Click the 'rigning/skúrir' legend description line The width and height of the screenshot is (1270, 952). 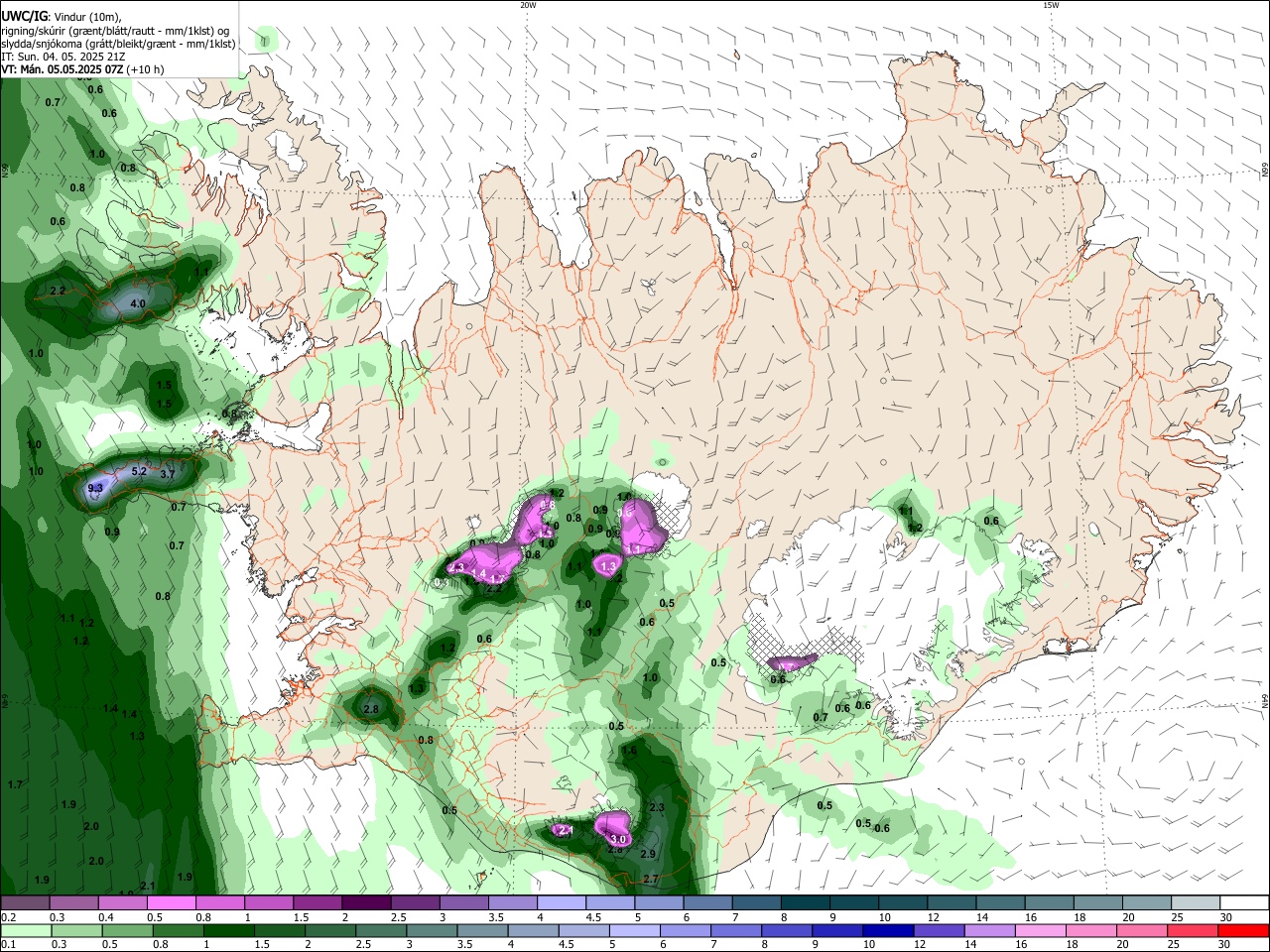pyautogui.click(x=115, y=30)
